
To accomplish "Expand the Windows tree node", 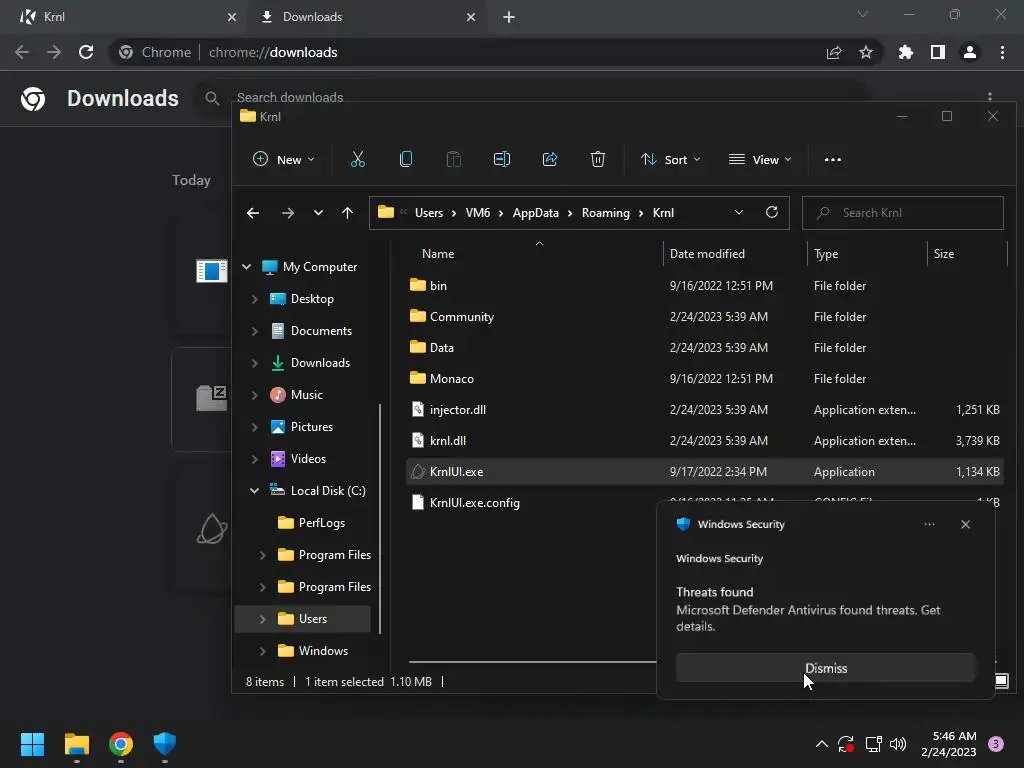I will tap(262, 650).
